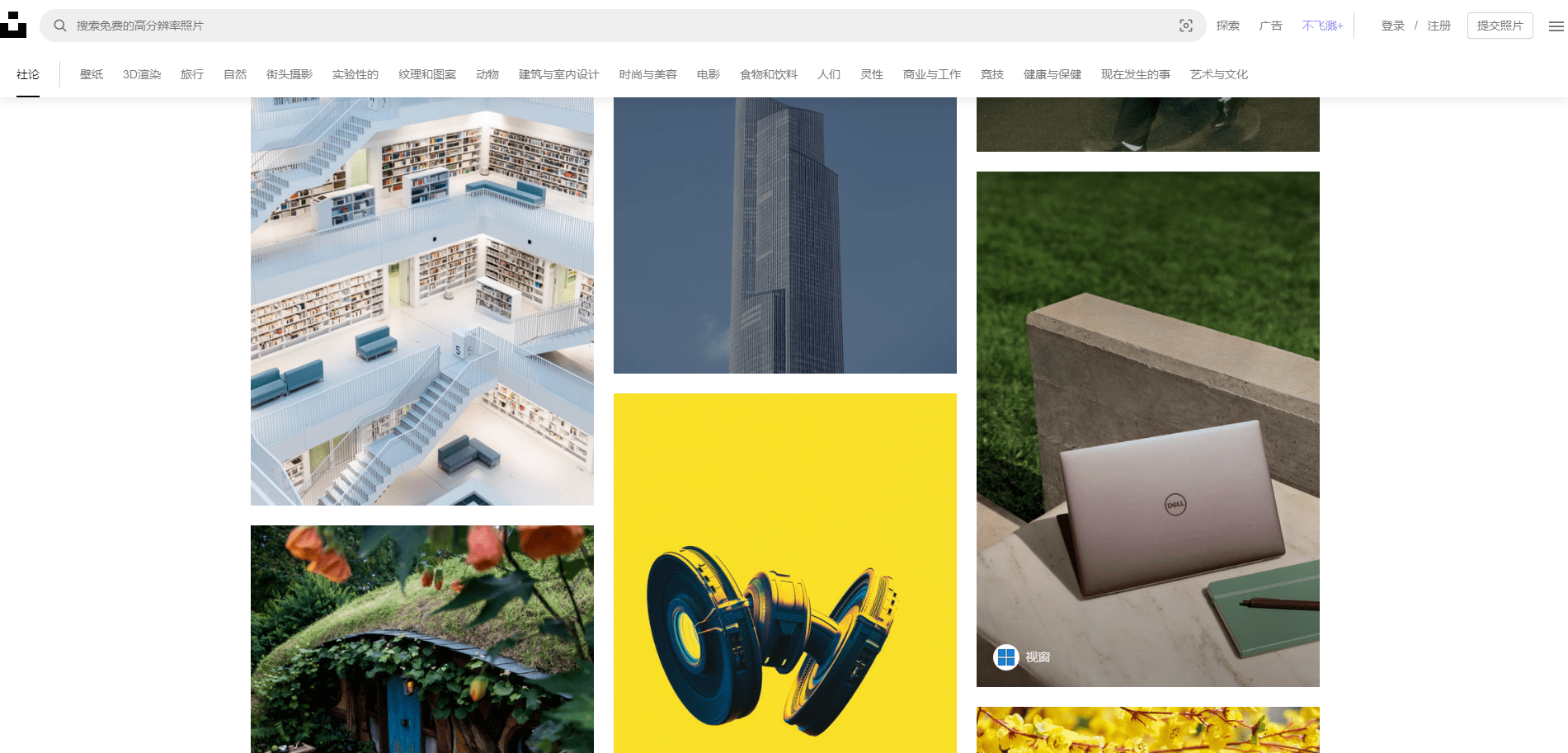The image size is (1568, 753).
Task: Open the white library interior photo
Action: pos(422,301)
